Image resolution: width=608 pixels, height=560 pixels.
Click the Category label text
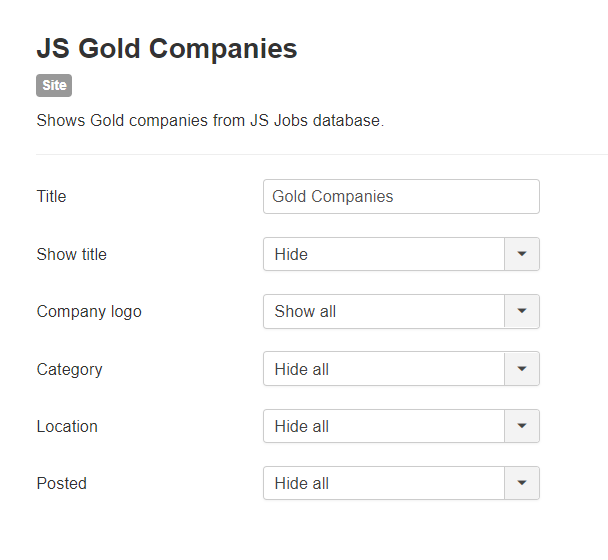[x=69, y=369]
